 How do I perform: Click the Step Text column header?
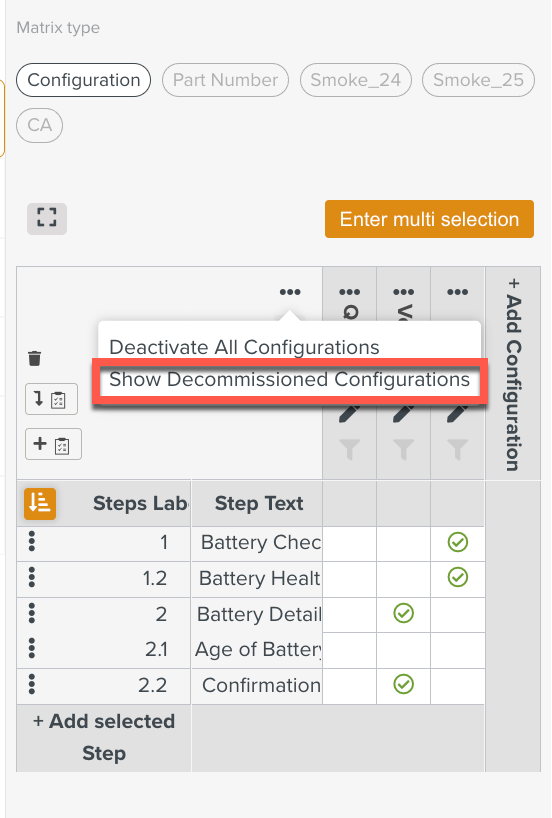[259, 503]
